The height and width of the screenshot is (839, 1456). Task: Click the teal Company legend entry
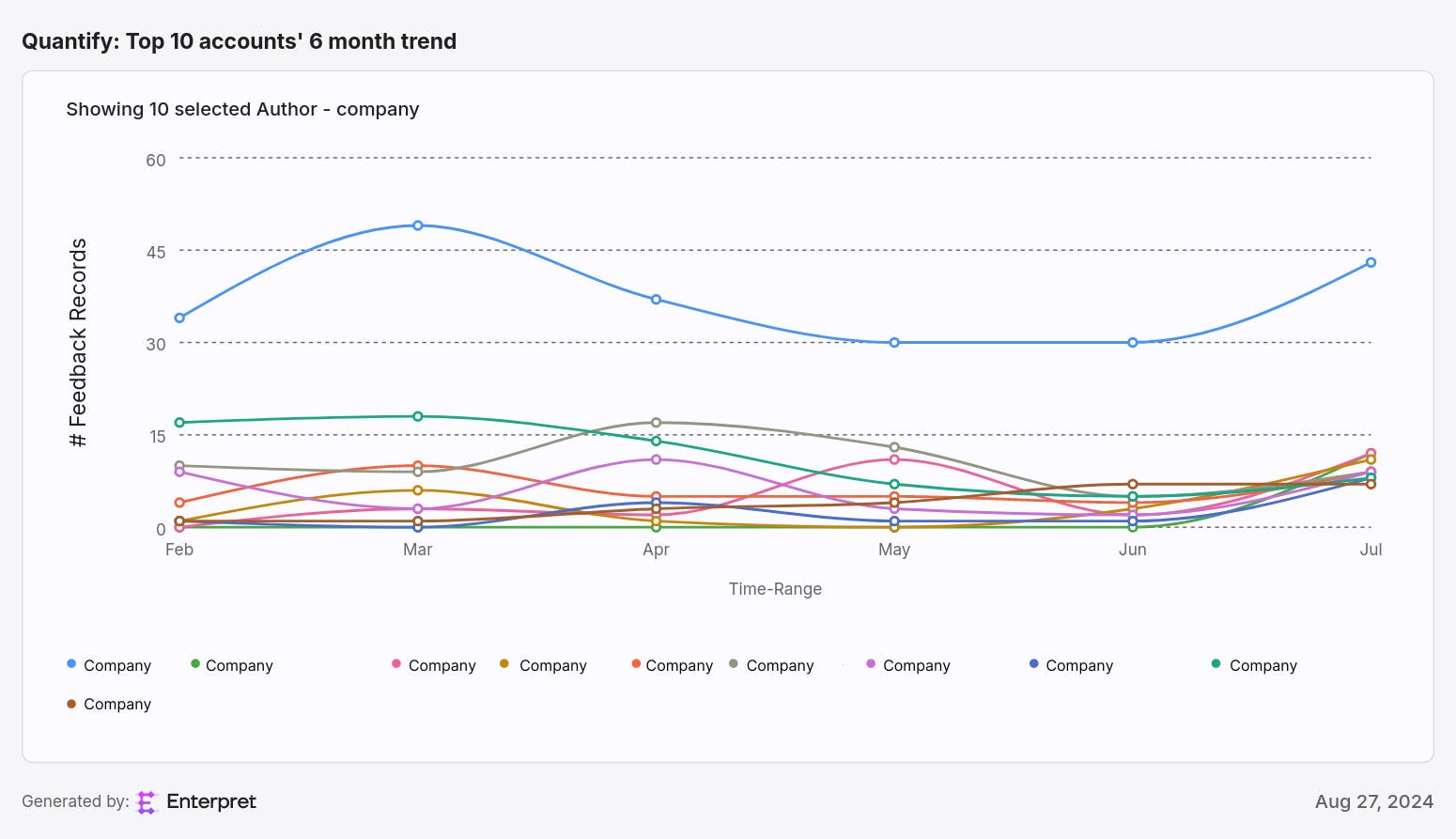coord(1254,665)
